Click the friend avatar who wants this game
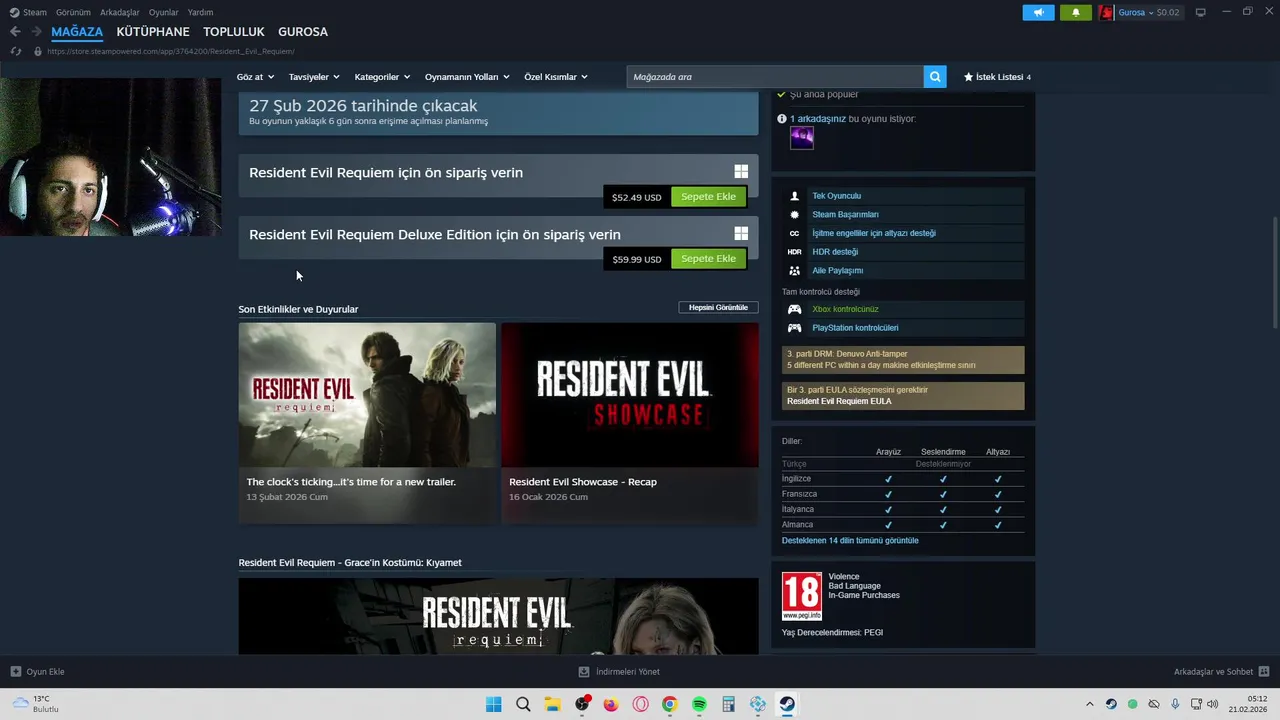 (x=802, y=138)
